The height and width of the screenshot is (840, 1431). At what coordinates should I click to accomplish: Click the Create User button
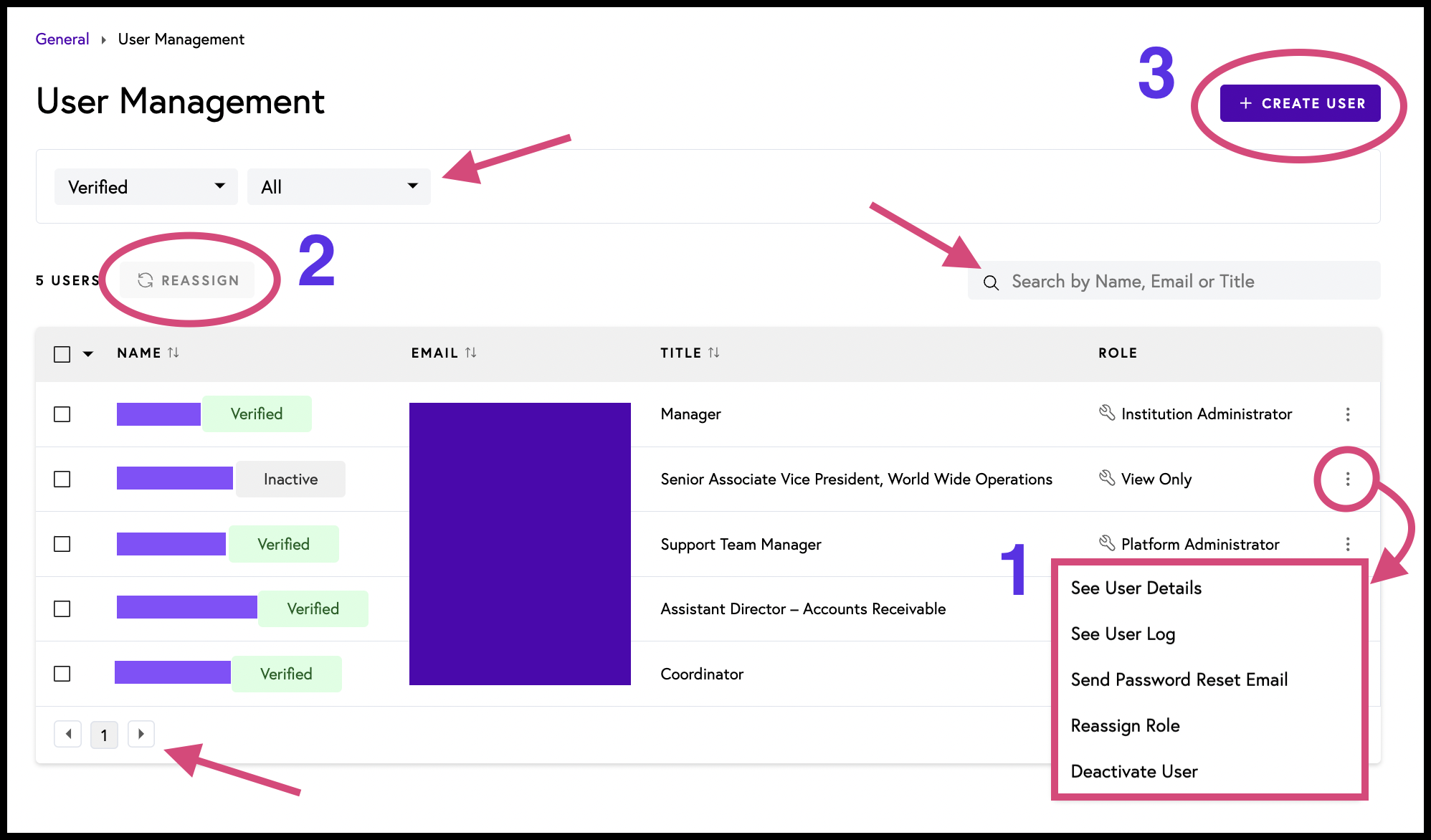[x=1301, y=103]
